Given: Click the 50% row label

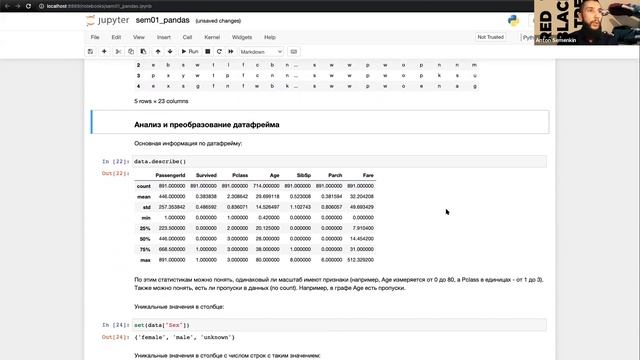Looking at the screenshot, I should pos(145,239).
